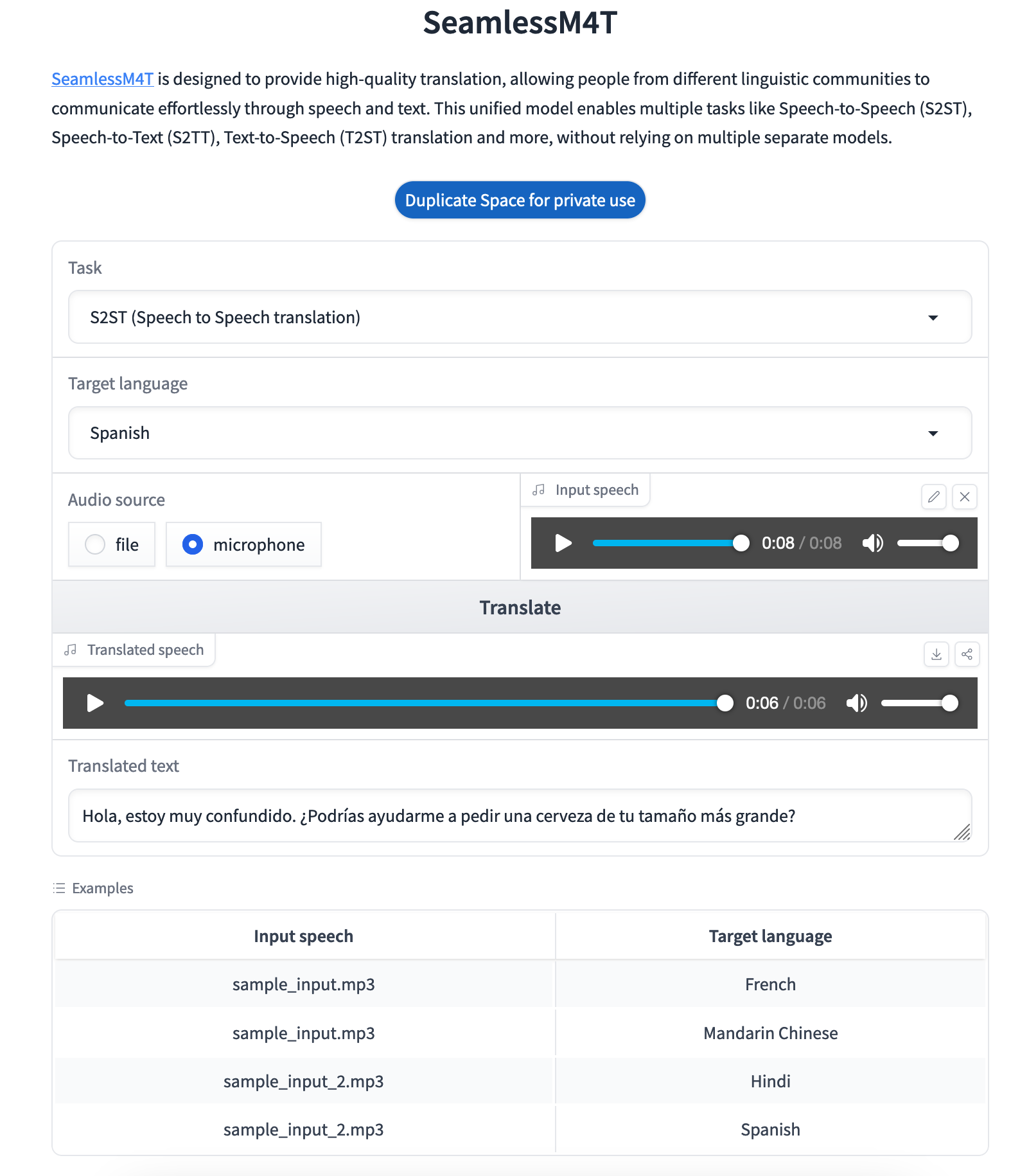Play the translated speech audio
1020x1176 pixels.
(95, 703)
